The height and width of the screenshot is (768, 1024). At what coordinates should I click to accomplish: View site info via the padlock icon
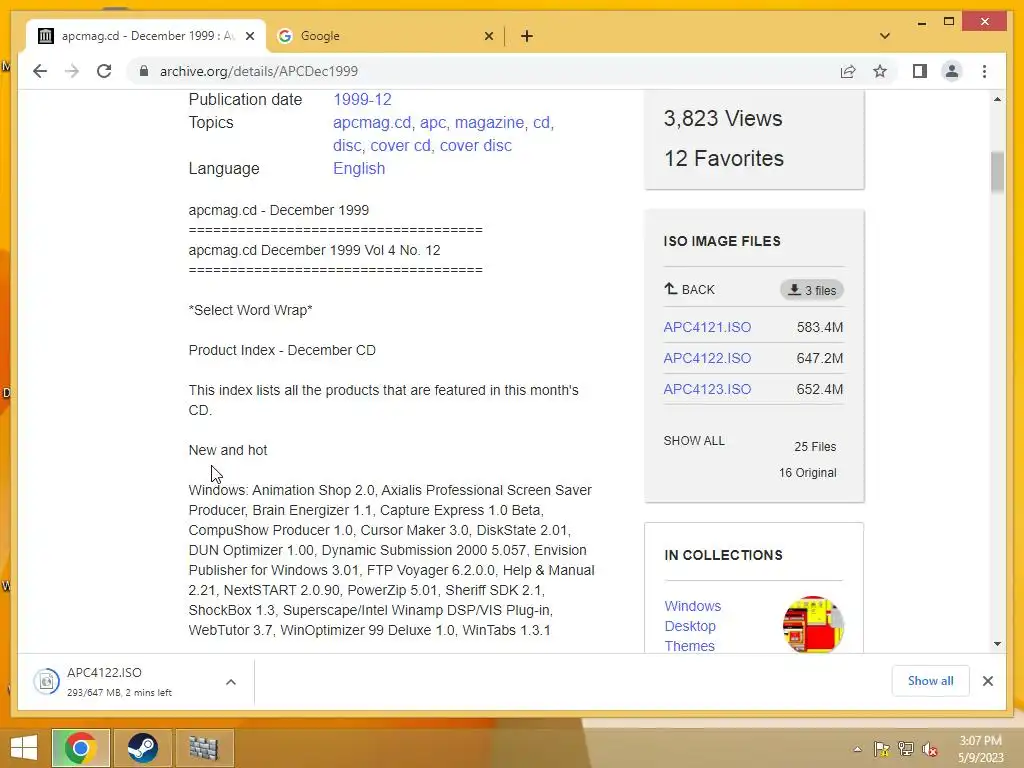144,71
